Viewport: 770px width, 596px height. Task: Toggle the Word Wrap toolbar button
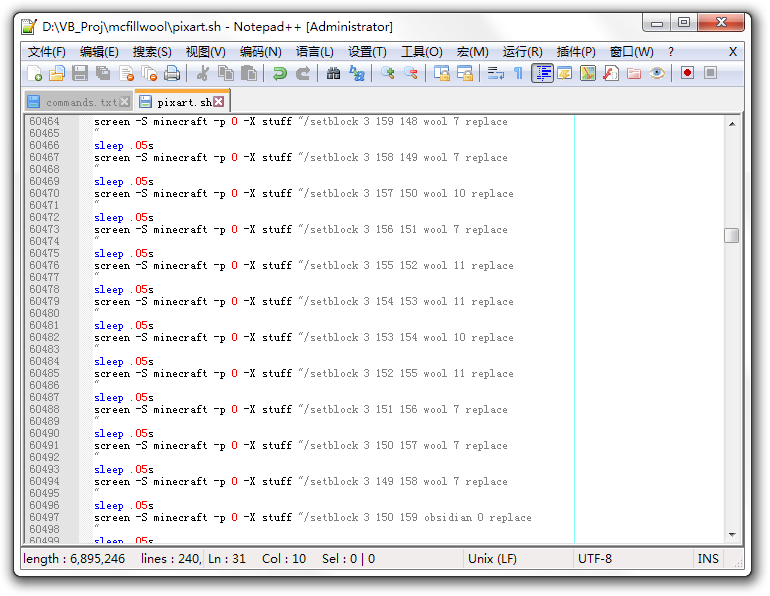click(x=495, y=73)
